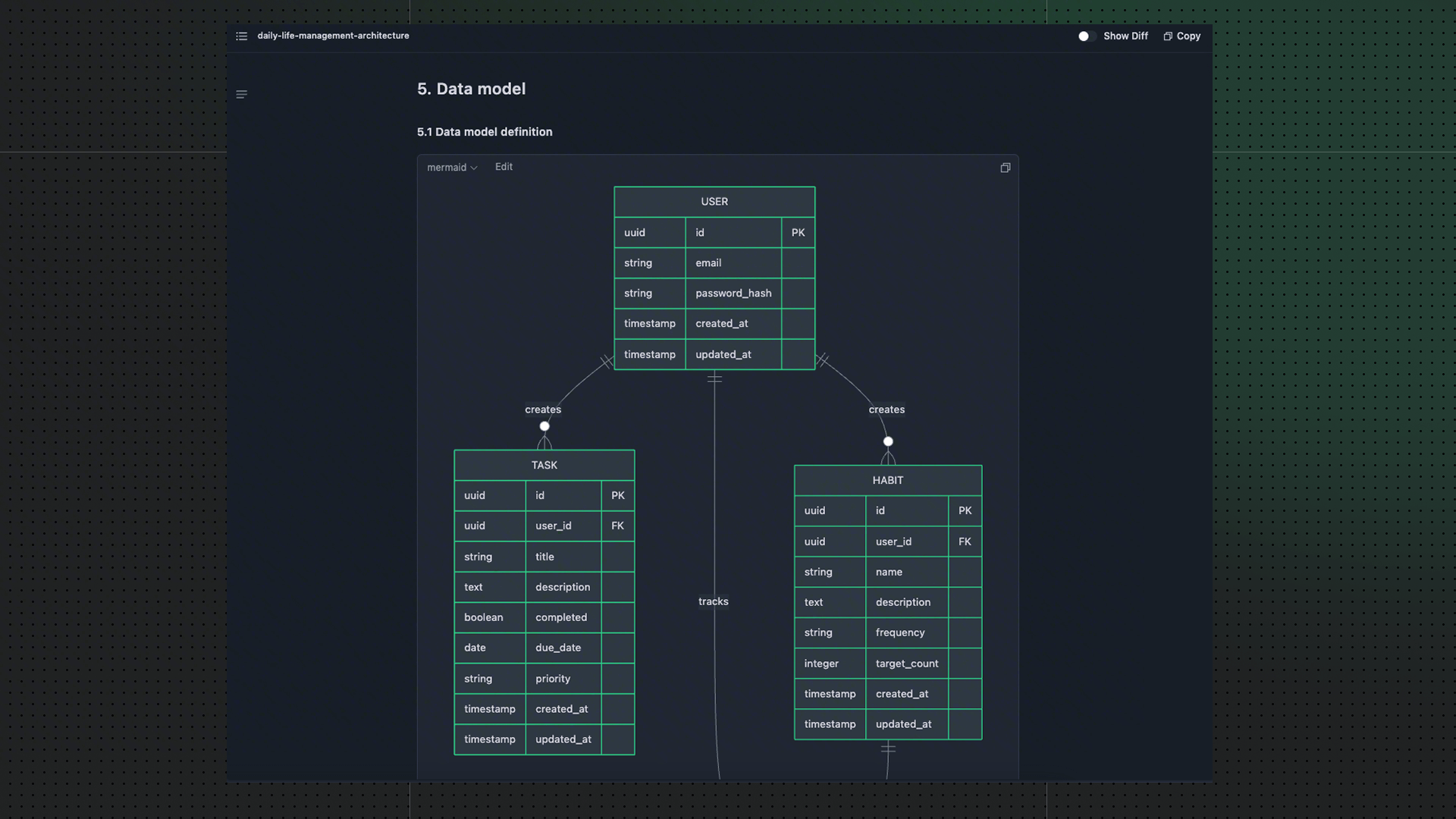Click the copy icon next to the Copy label
Screen dimensions: 1456x819
1166,36
